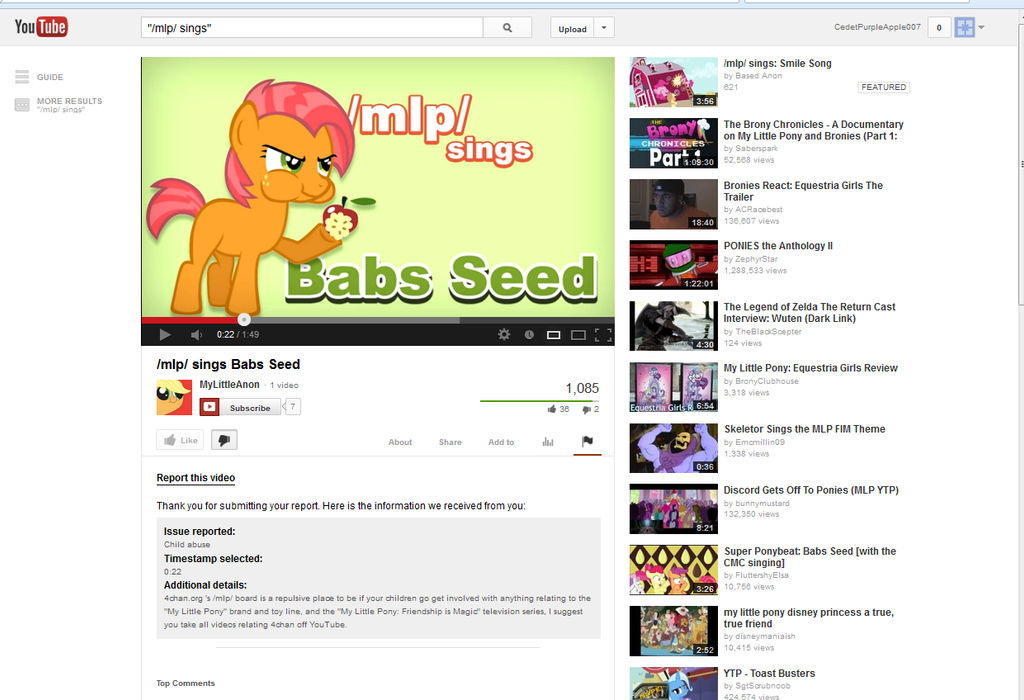The image size is (1024, 700).
Task: Enter fullscreen mode in the player
Action: pos(603,335)
